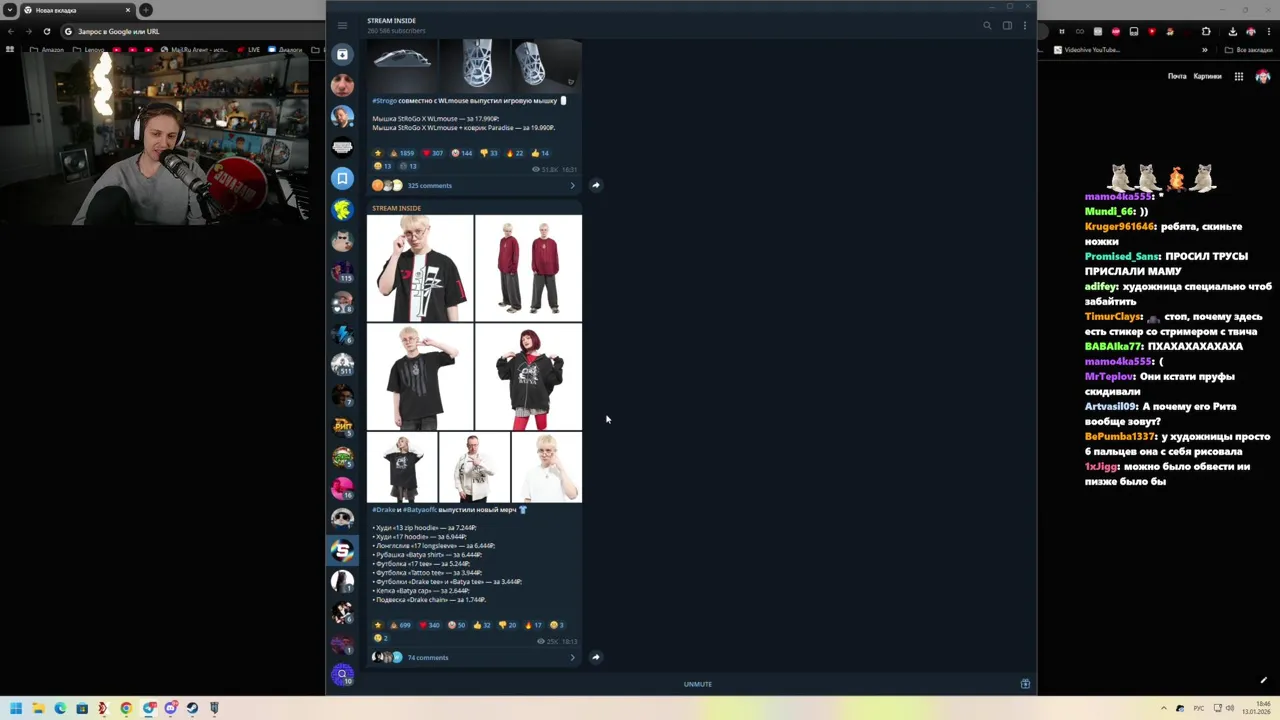The width and height of the screenshot is (1280, 720).
Task: Unmute the STREAM INSIDE channel
Action: coord(698,684)
